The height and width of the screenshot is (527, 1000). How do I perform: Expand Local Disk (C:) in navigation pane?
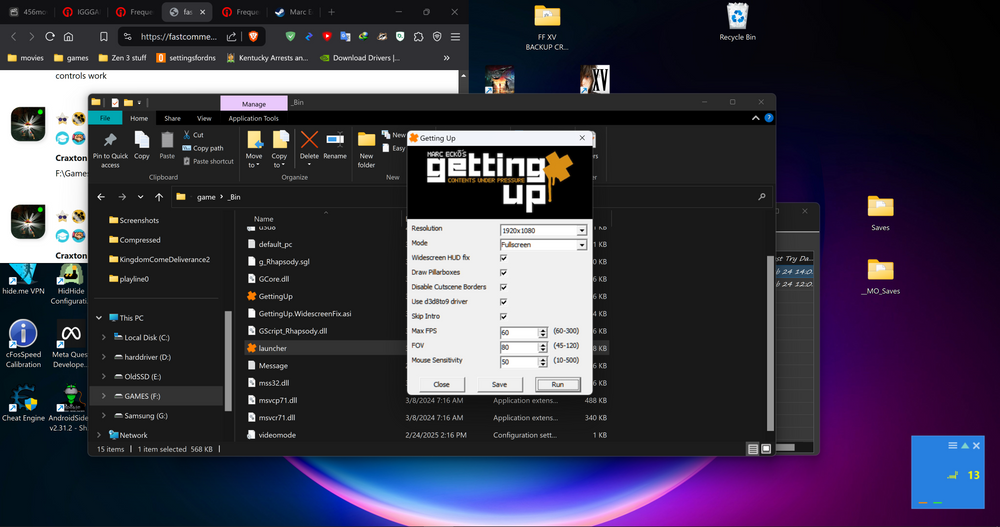coord(103,338)
